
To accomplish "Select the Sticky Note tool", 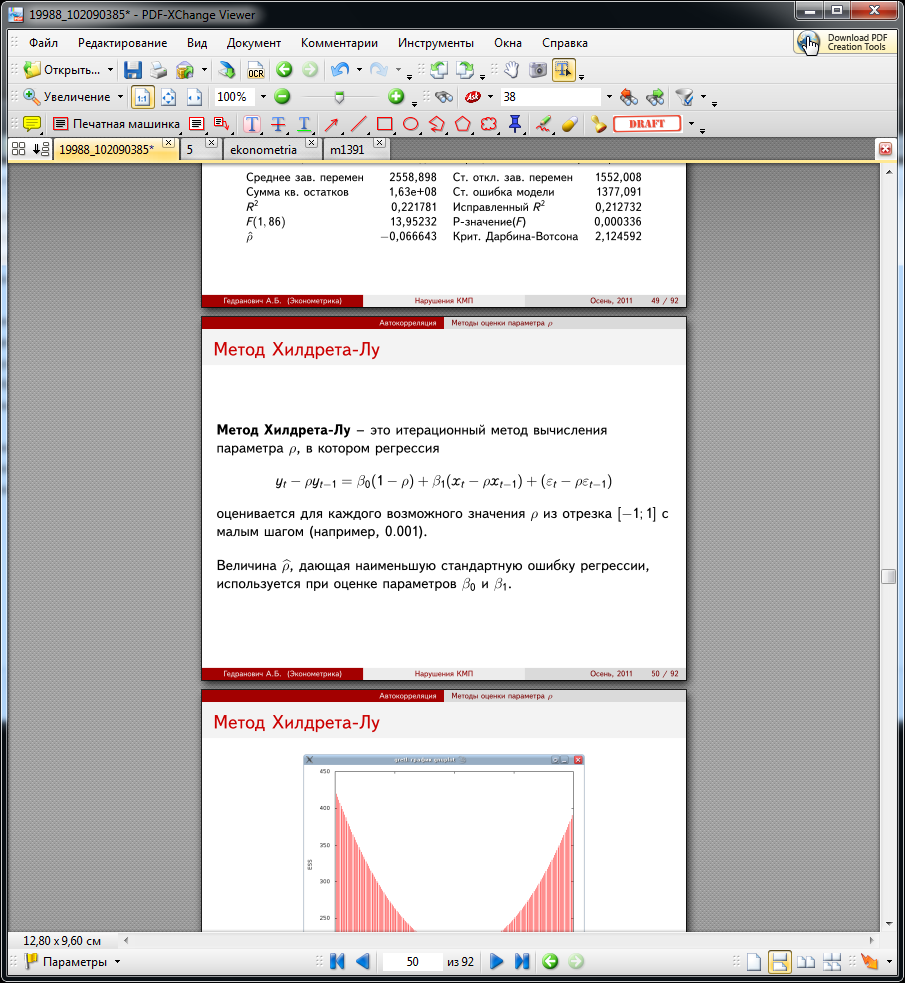I will click(x=31, y=124).
